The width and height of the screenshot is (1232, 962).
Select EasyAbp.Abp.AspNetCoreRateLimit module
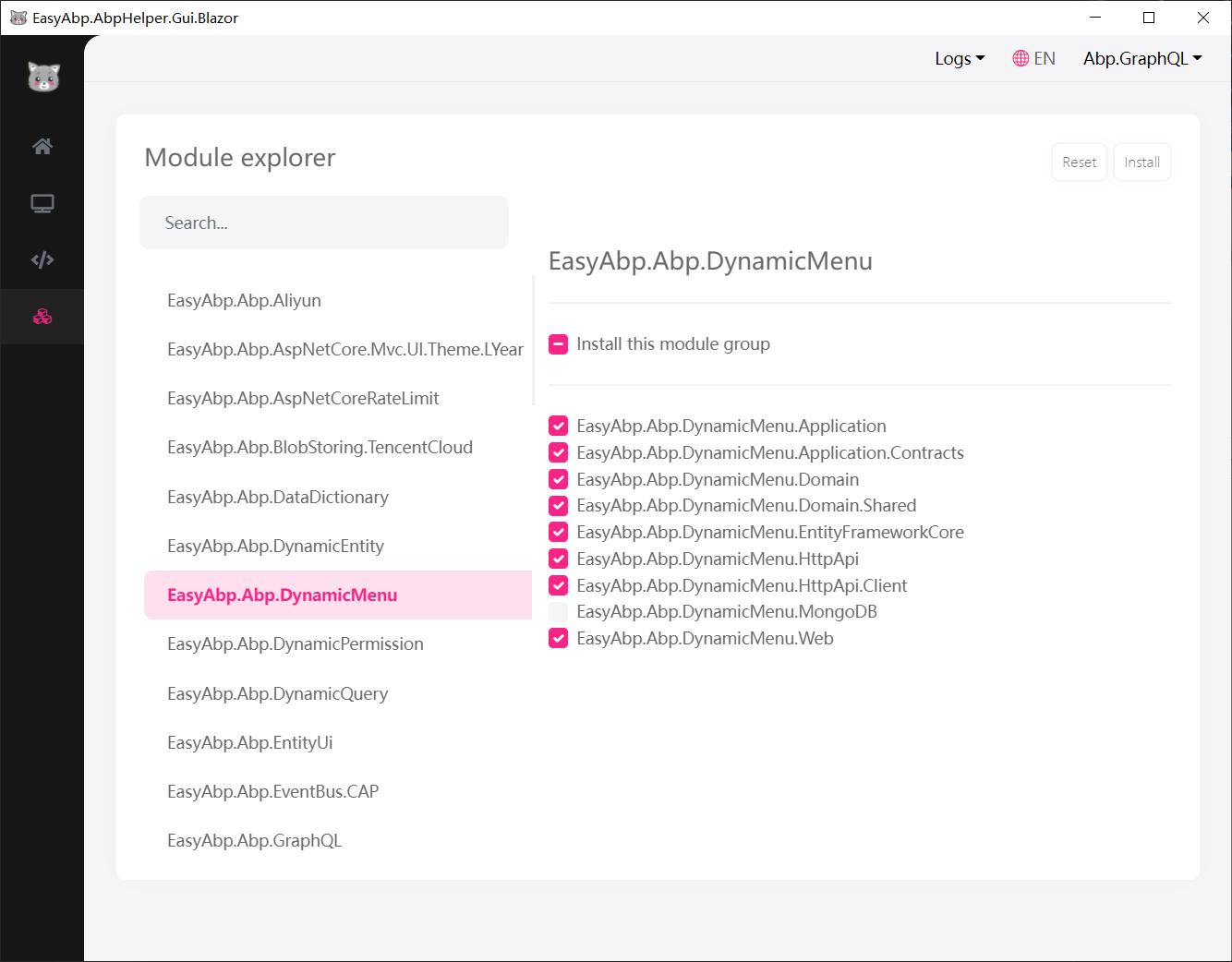click(338, 398)
